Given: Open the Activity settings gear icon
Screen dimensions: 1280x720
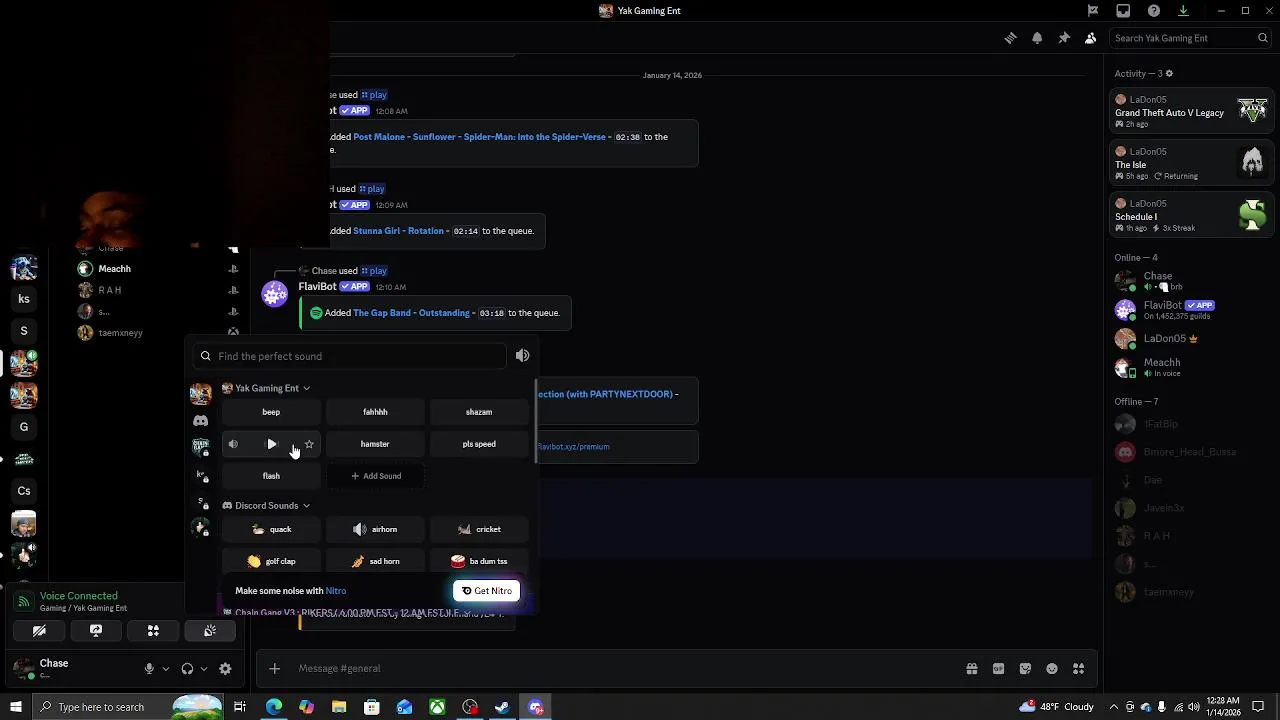Looking at the screenshot, I should (x=1169, y=74).
